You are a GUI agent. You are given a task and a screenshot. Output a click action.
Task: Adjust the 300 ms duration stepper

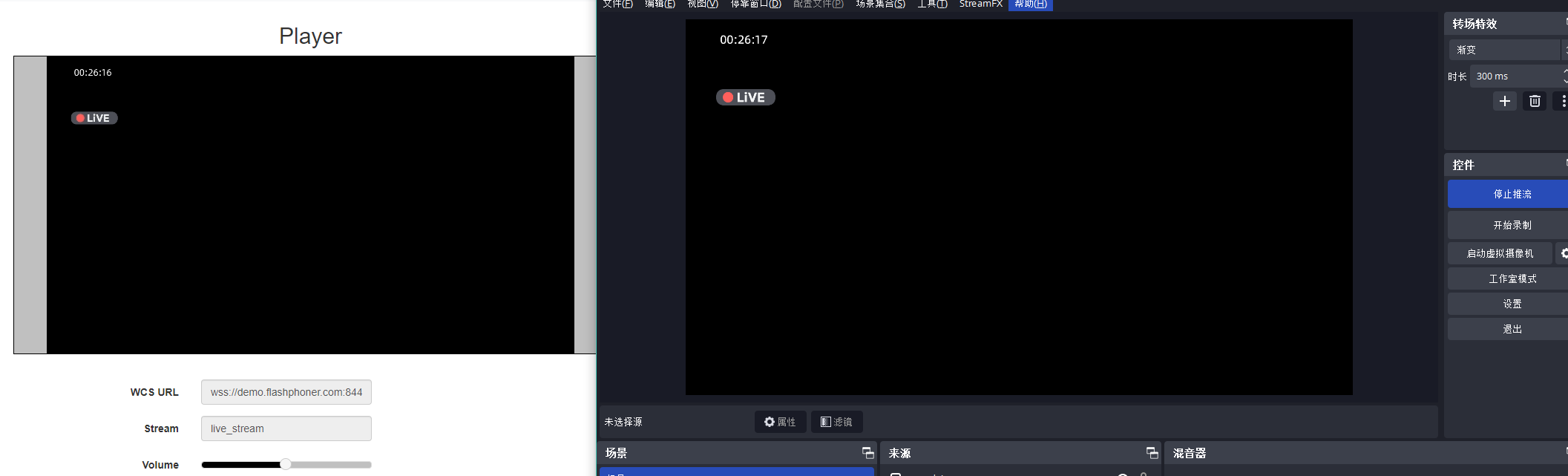click(1518, 76)
